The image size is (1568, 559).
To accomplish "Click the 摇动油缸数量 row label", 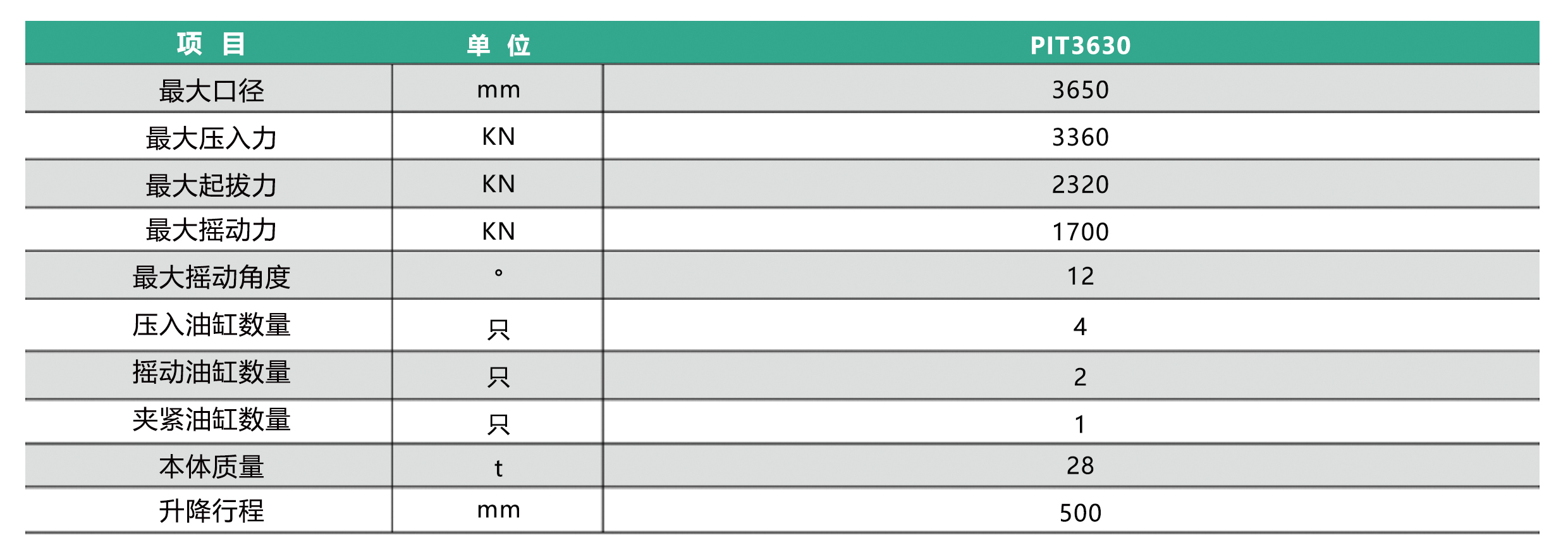I will tap(211, 372).
